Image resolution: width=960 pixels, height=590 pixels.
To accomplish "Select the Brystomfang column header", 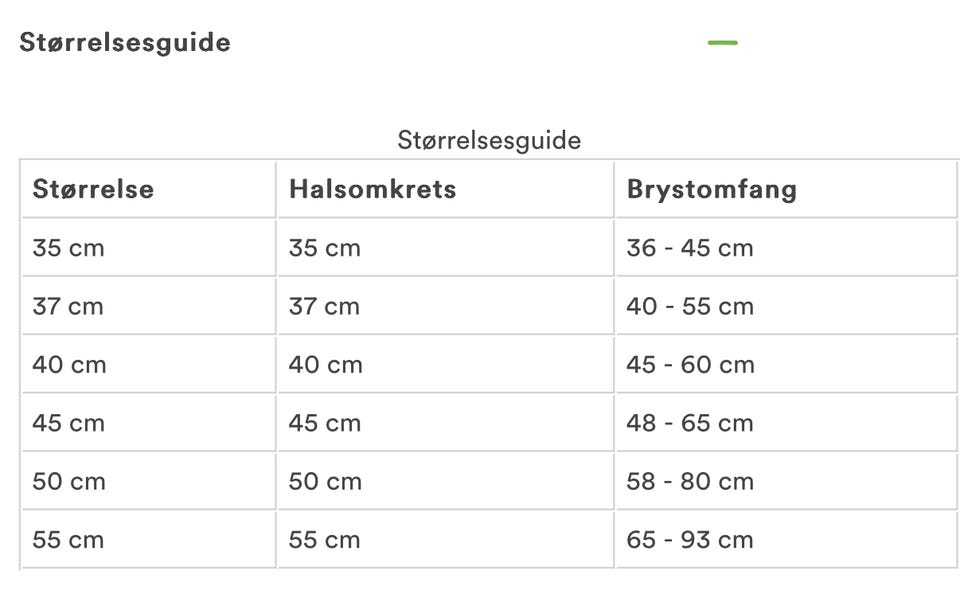I will coord(786,189).
